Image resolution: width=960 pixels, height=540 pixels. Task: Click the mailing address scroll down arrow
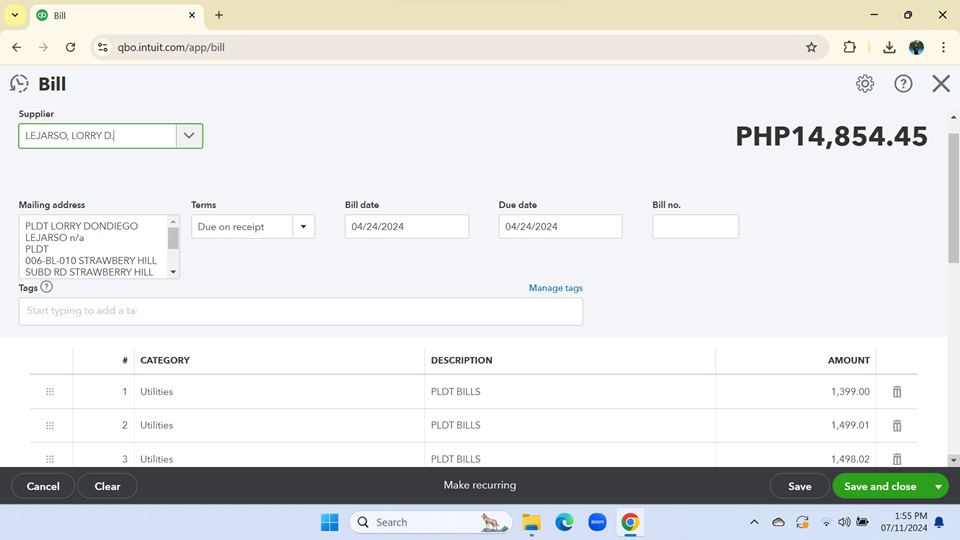(173, 272)
